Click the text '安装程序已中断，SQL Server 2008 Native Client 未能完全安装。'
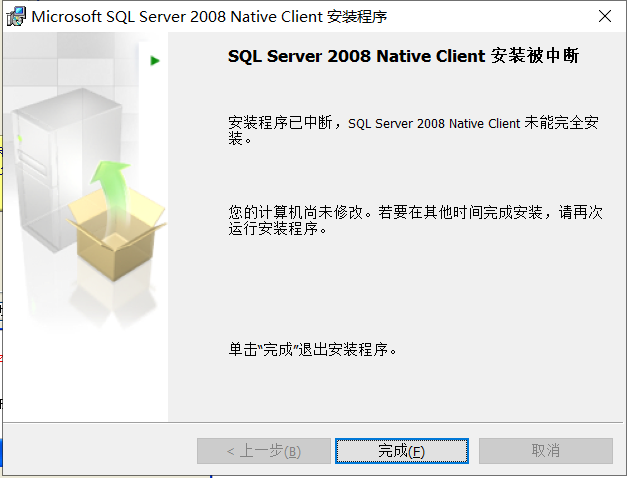629x478 pixels. click(x=413, y=130)
